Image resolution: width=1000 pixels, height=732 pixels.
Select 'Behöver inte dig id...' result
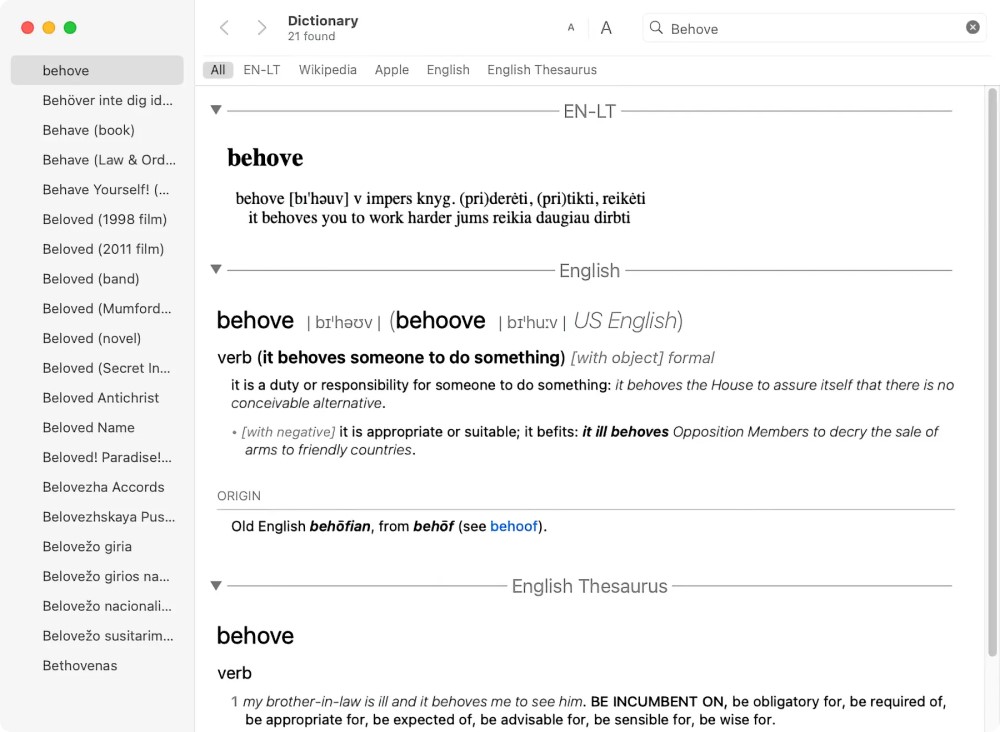click(97, 100)
